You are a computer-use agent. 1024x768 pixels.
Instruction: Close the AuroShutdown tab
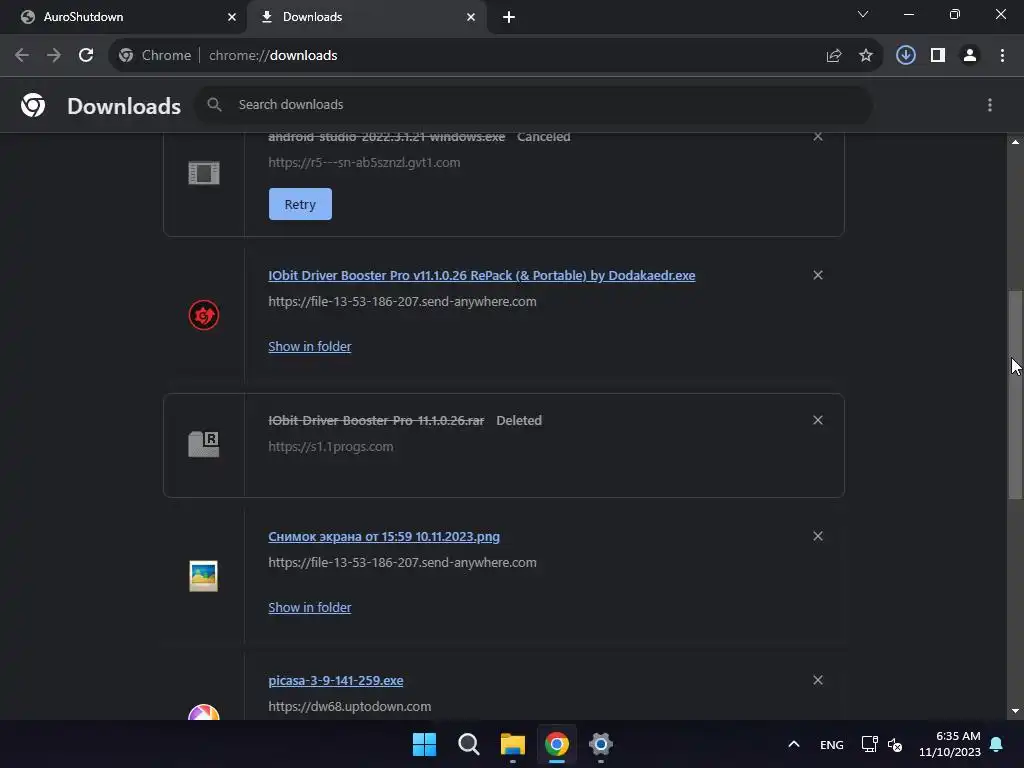click(232, 17)
